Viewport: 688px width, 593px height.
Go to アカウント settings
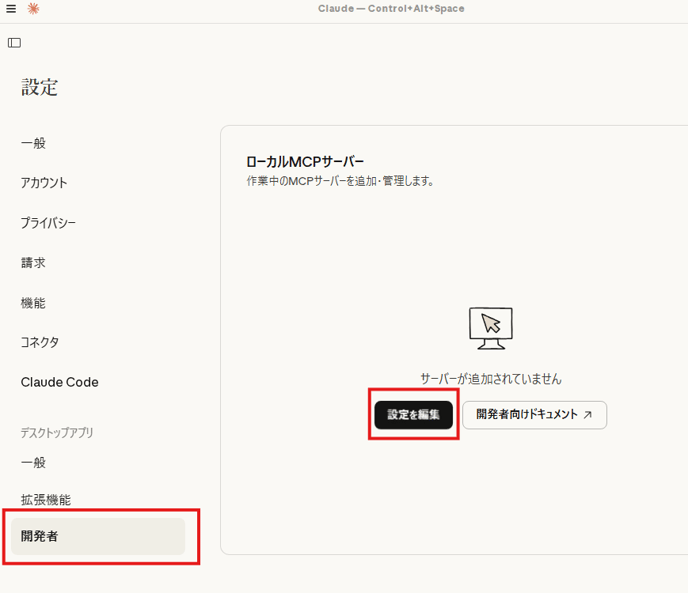click(x=44, y=183)
